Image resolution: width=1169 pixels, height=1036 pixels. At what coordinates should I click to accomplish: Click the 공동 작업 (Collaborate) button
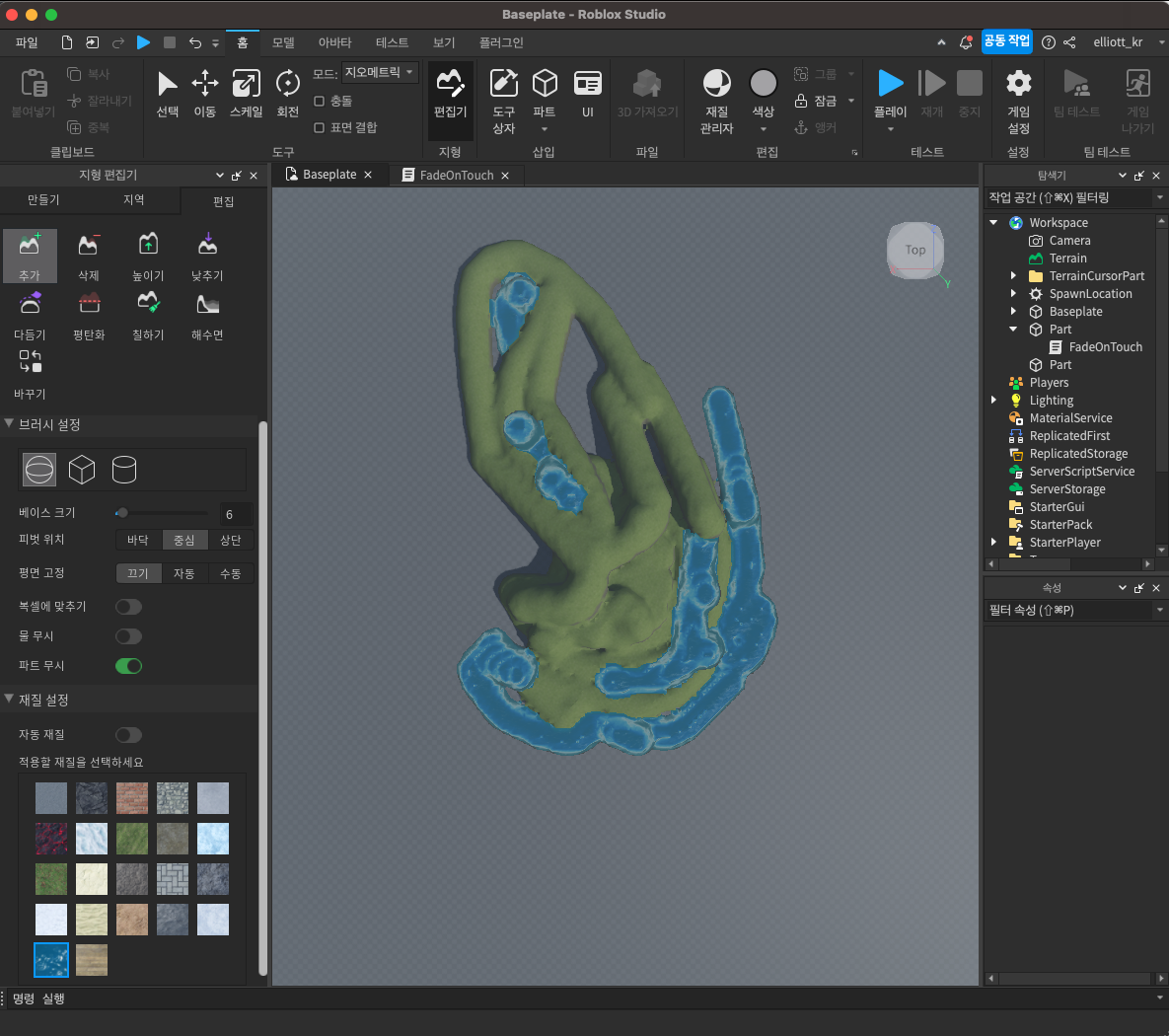[1006, 41]
